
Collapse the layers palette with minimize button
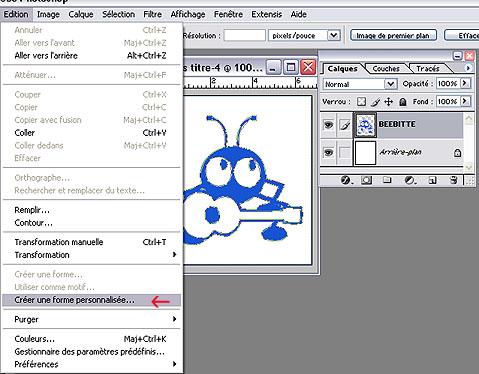(458, 56)
